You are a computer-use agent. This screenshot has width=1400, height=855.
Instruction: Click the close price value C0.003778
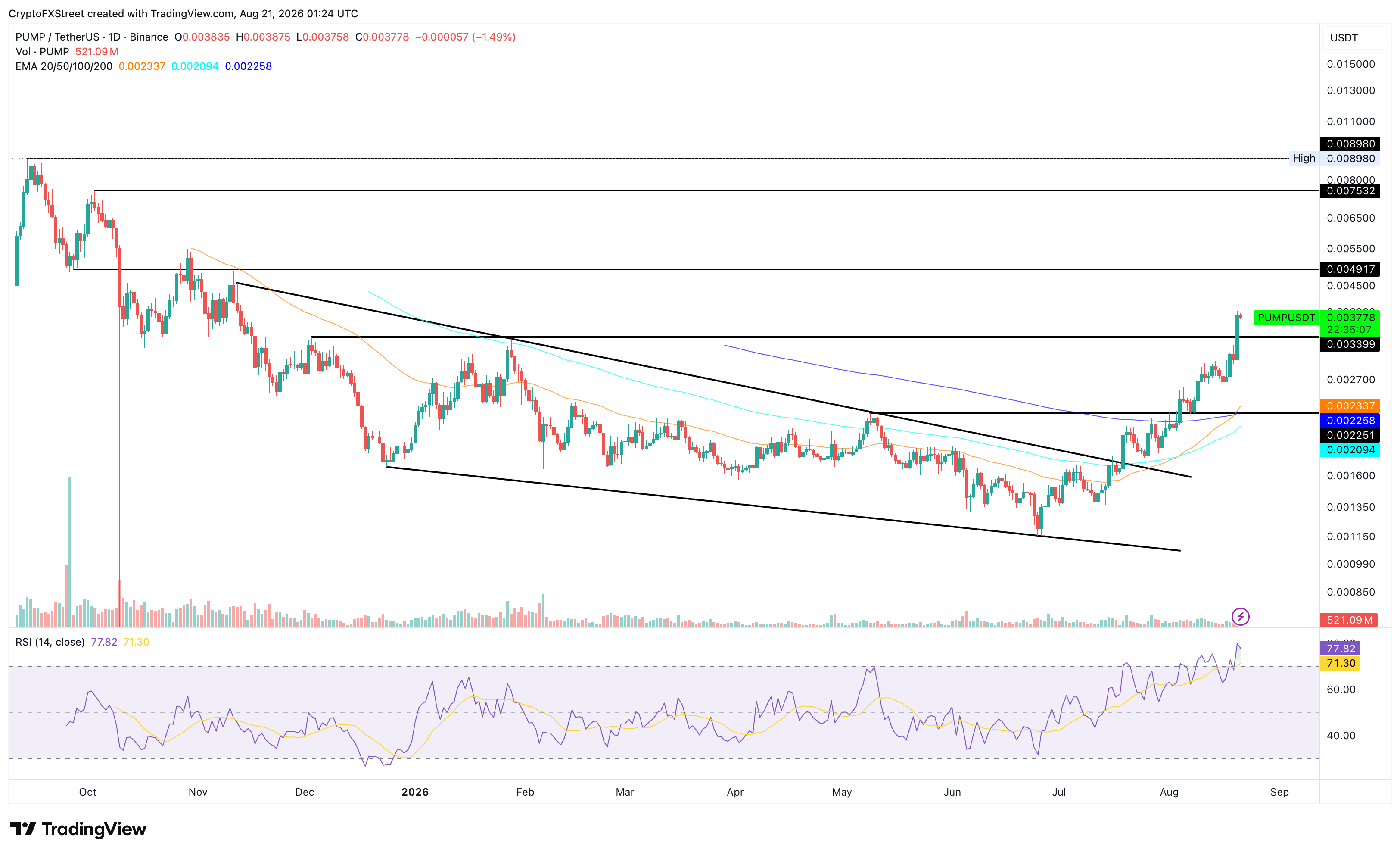tap(383, 37)
